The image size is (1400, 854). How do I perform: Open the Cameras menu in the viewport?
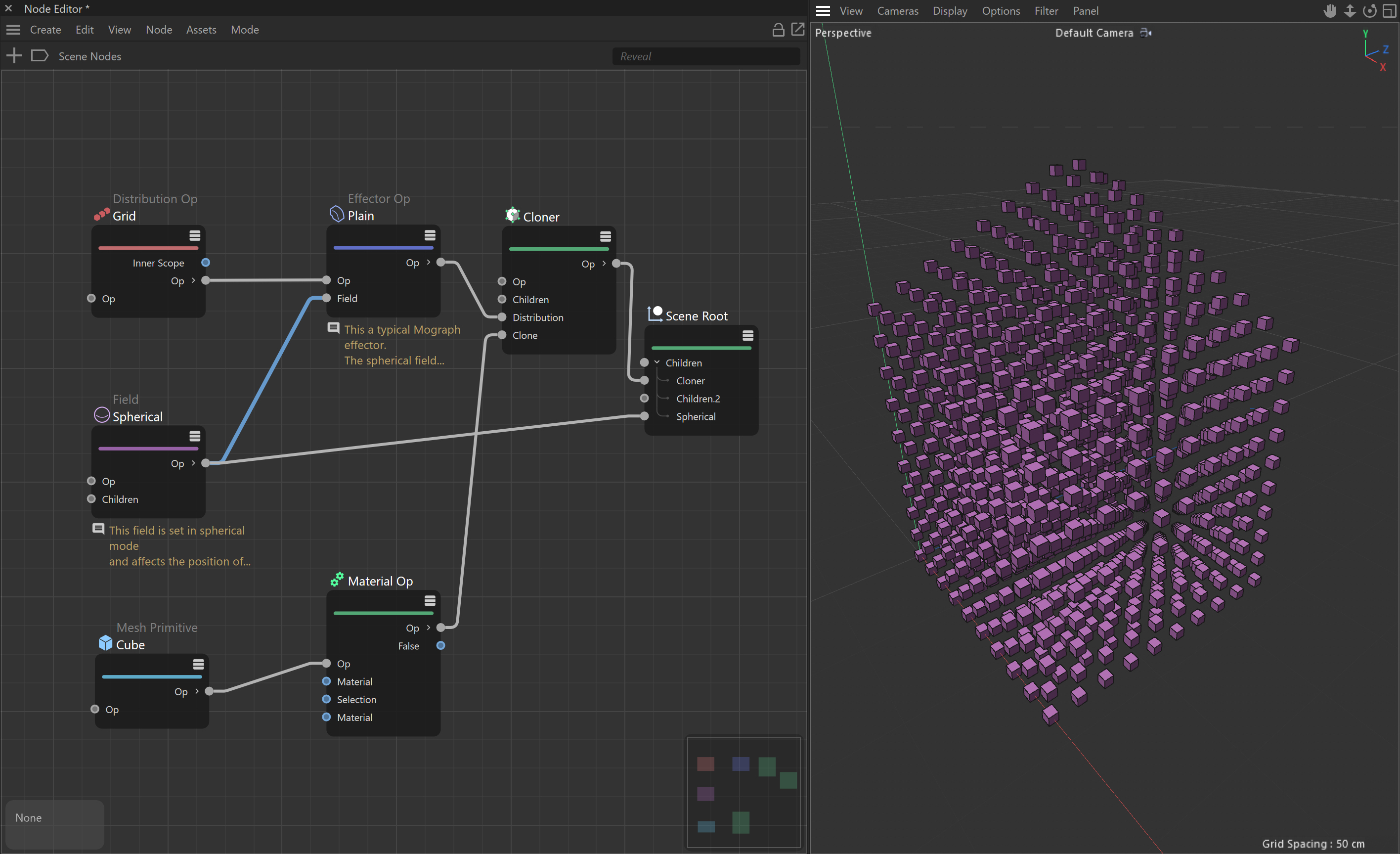tap(897, 11)
